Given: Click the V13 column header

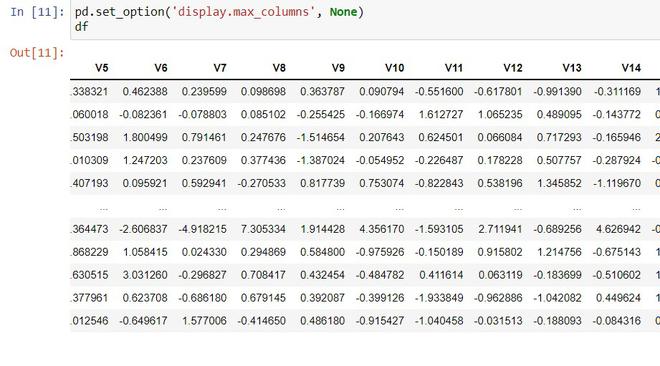Looking at the screenshot, I should click(572, 68).
